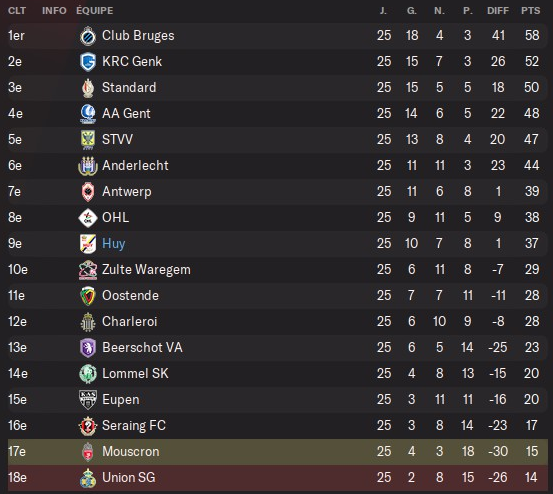Sort table by PTS column header
This screenshot has width=553, height=494.
click(x=530, y=11)
